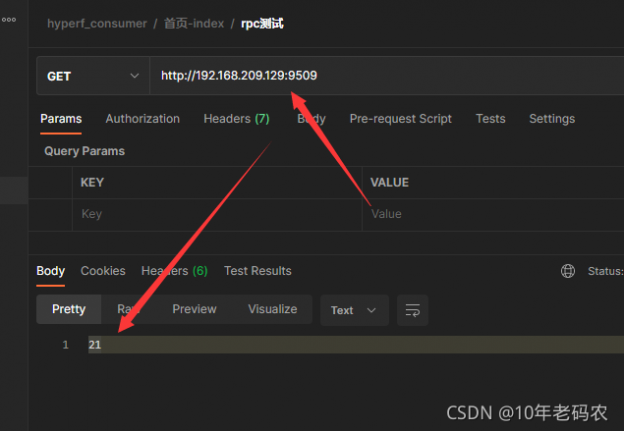
Task: View the Test Results tab
Action: [257, 271]
